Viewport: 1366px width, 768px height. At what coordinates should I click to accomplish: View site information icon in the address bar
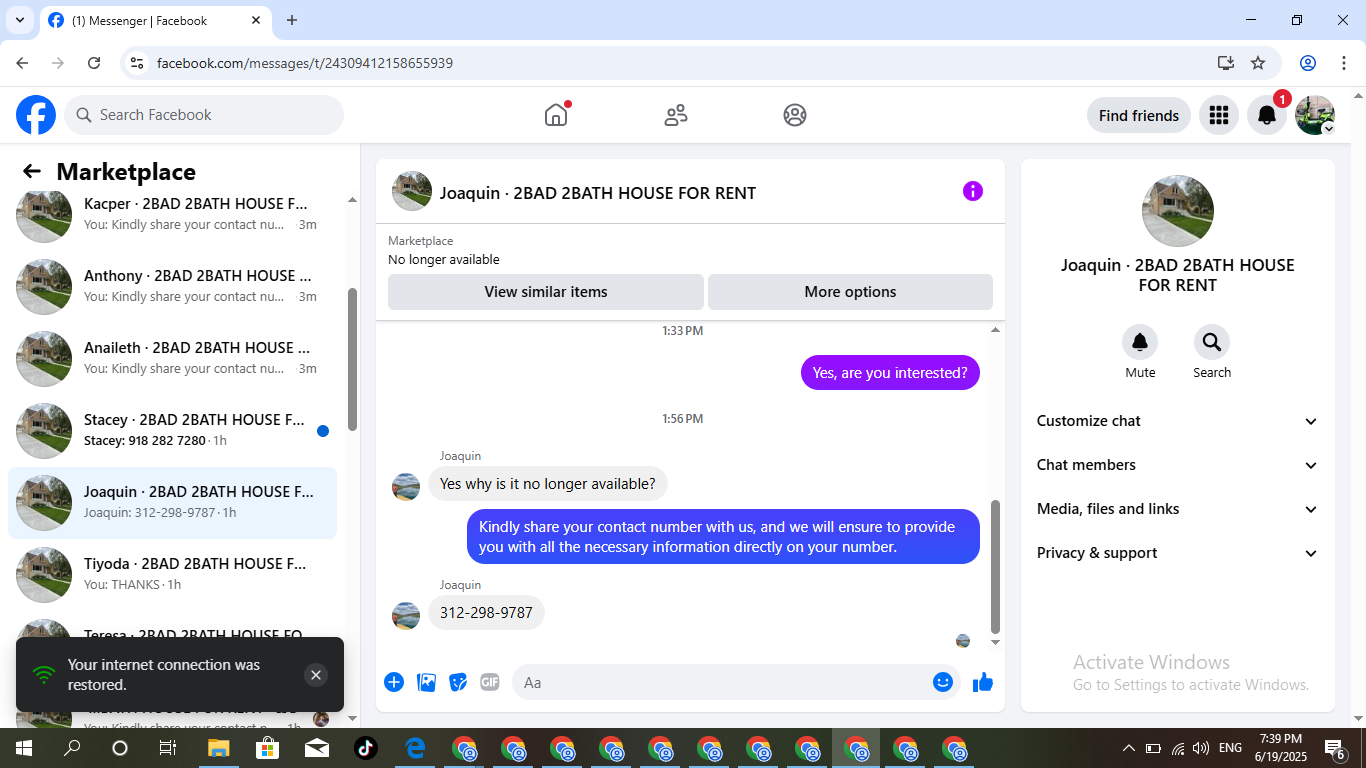tap(138, 63)
